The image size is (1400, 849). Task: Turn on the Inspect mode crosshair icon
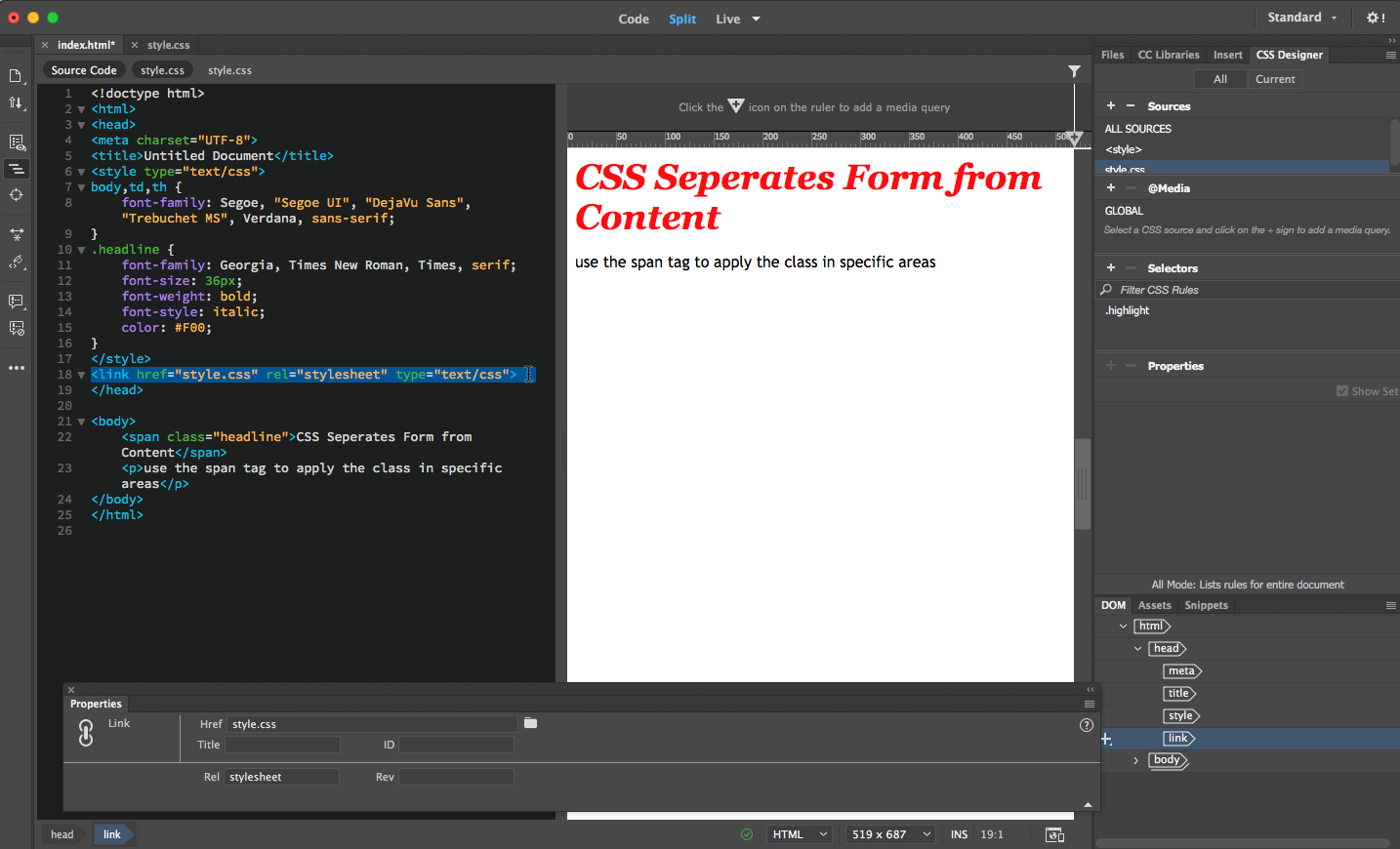[x=16, y=195]
